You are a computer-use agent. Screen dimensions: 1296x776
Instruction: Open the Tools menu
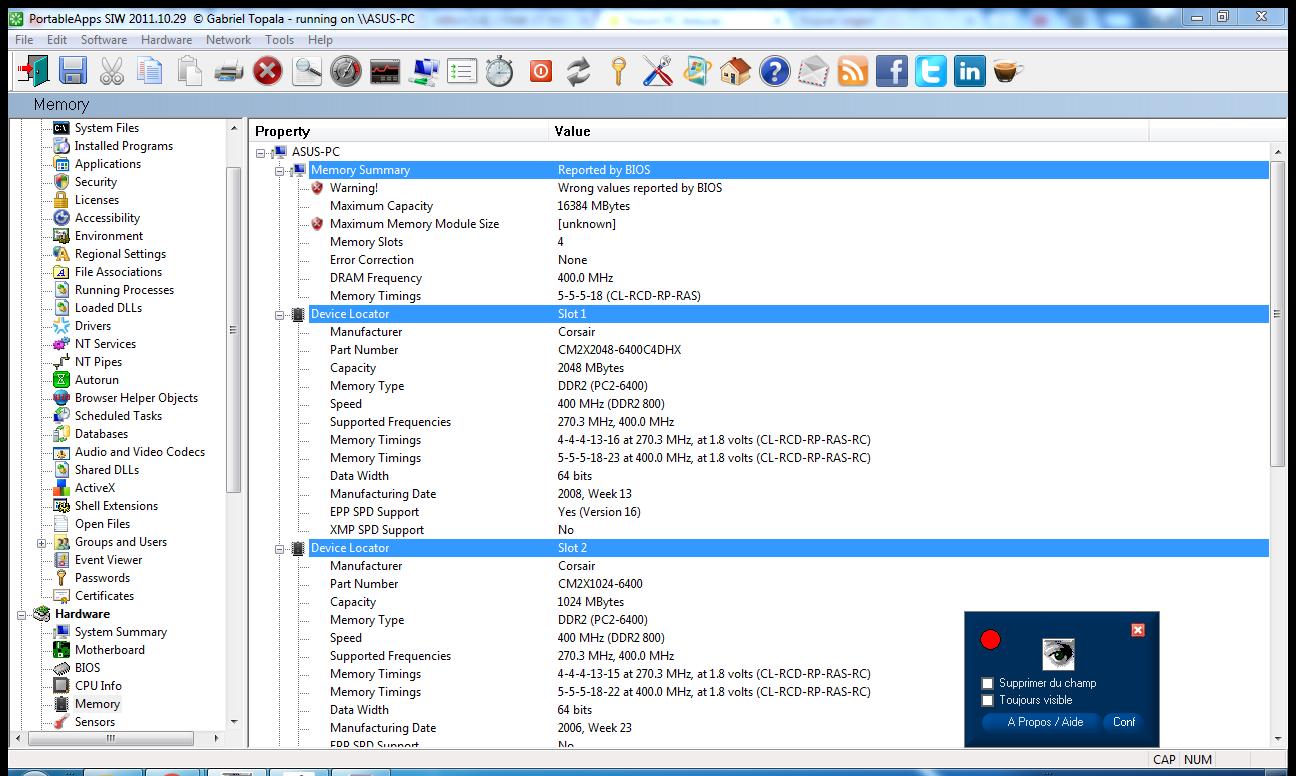pos(280,40)
